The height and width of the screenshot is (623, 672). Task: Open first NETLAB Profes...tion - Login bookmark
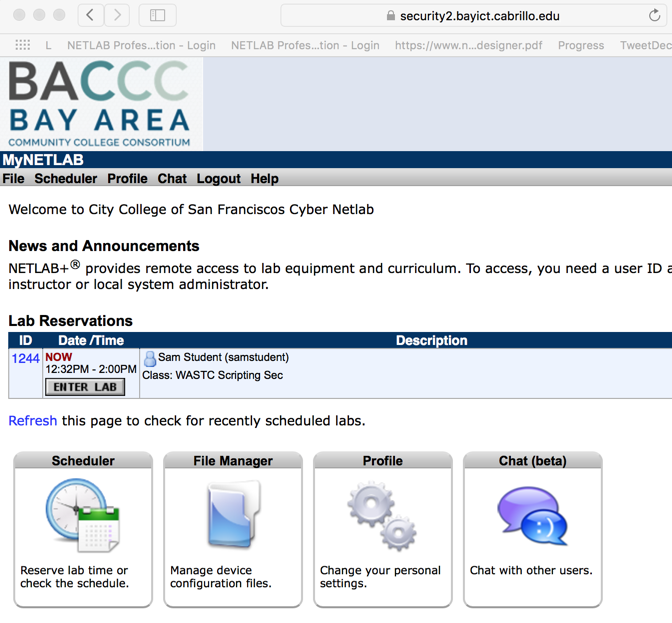click(141, 45)
